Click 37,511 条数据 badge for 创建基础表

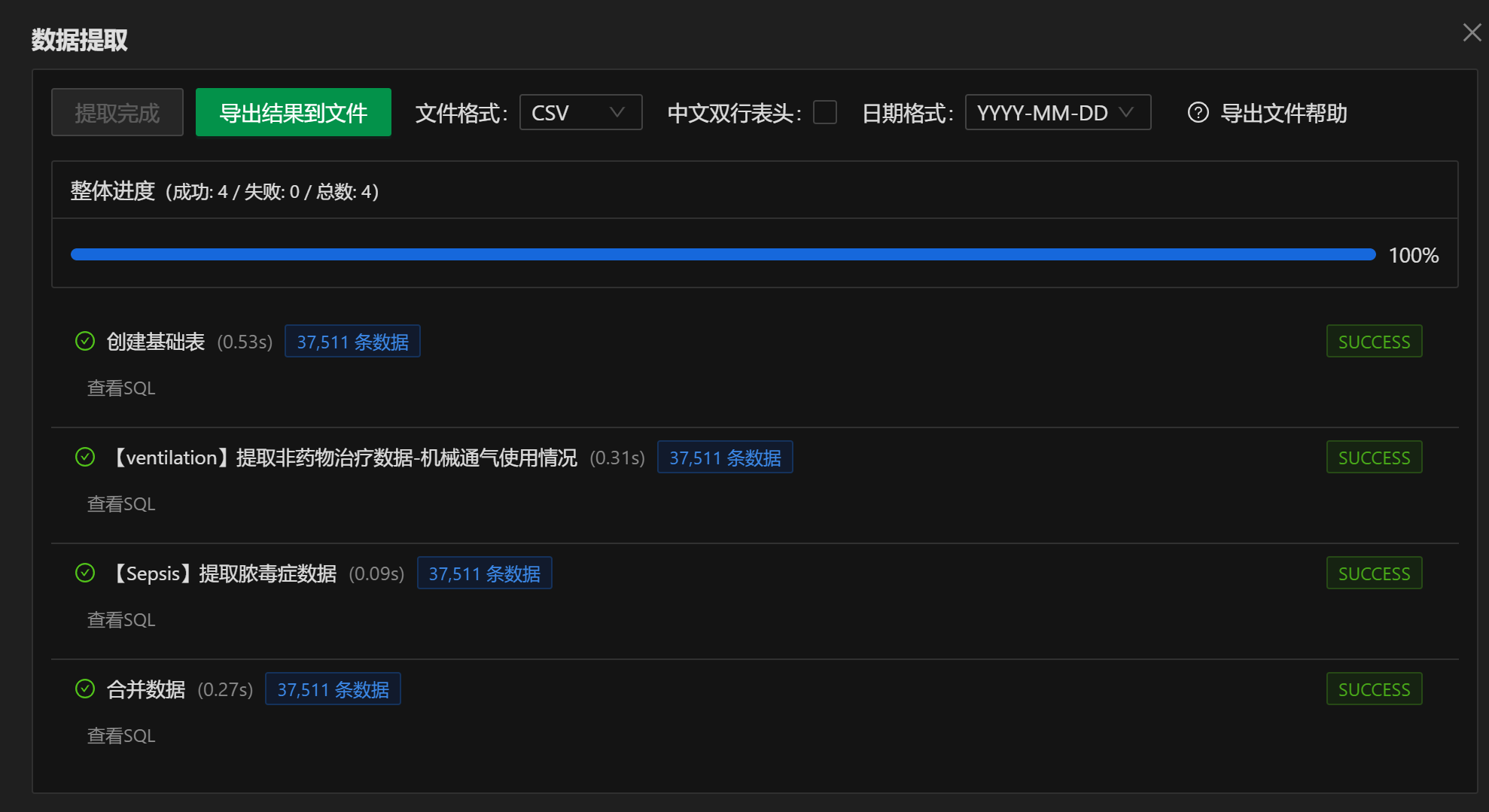pyautogui.click(x=352, y=342)
